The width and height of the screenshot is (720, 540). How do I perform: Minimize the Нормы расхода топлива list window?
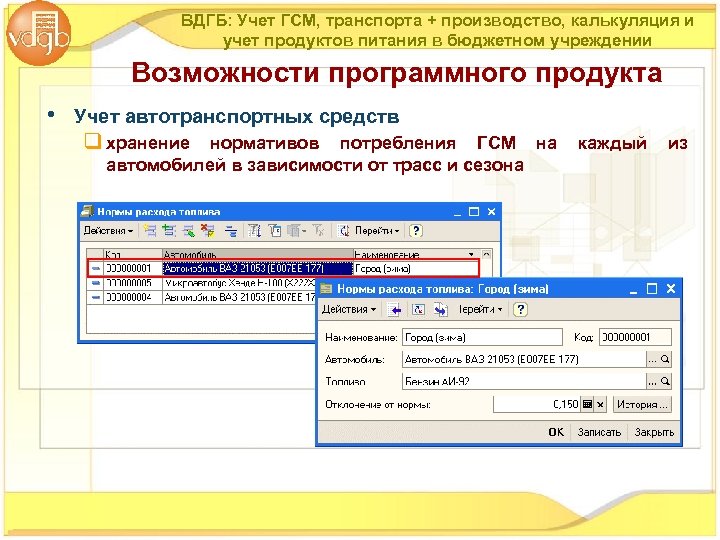457,212
